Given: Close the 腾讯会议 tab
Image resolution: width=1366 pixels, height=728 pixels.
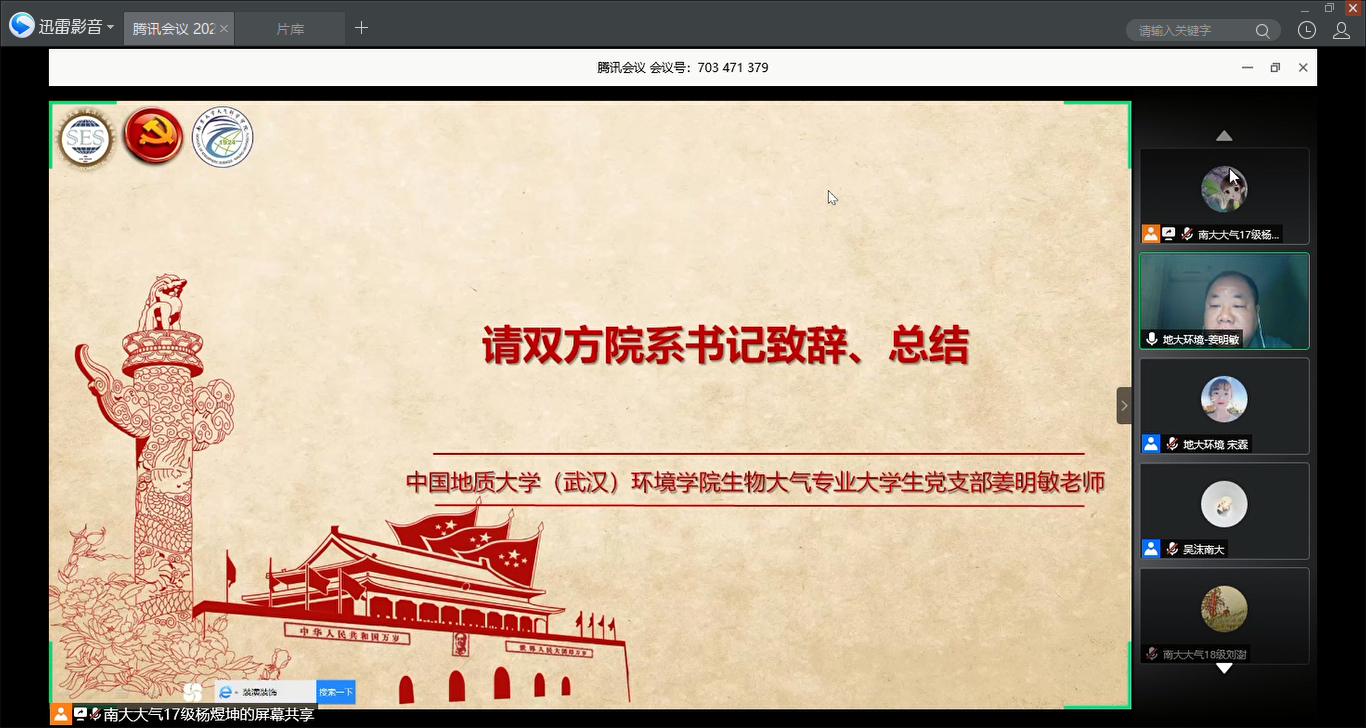Looking at the screenshot, I should pos(224,29).
